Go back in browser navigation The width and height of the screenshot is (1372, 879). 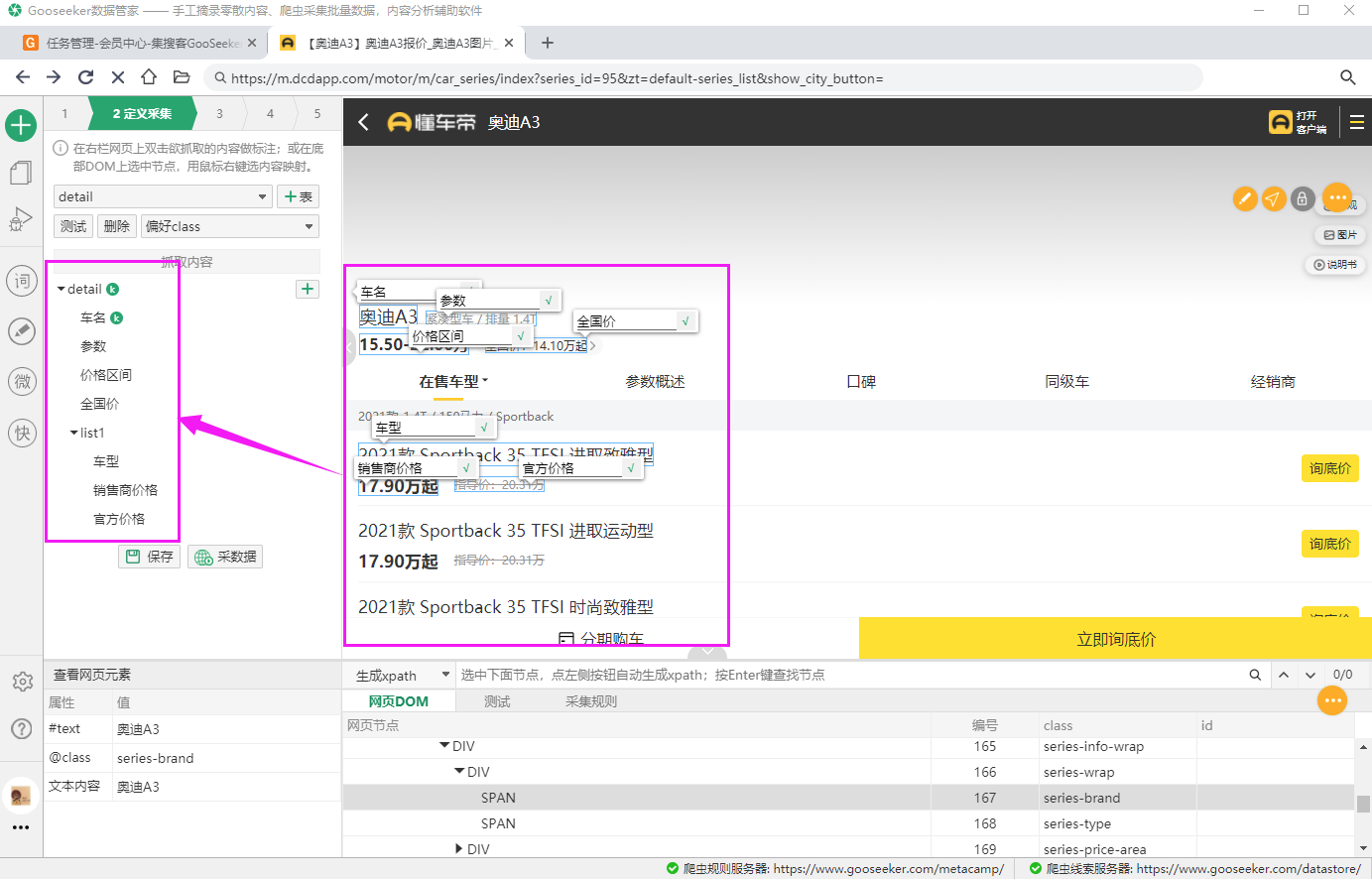(x=23, y=77)
